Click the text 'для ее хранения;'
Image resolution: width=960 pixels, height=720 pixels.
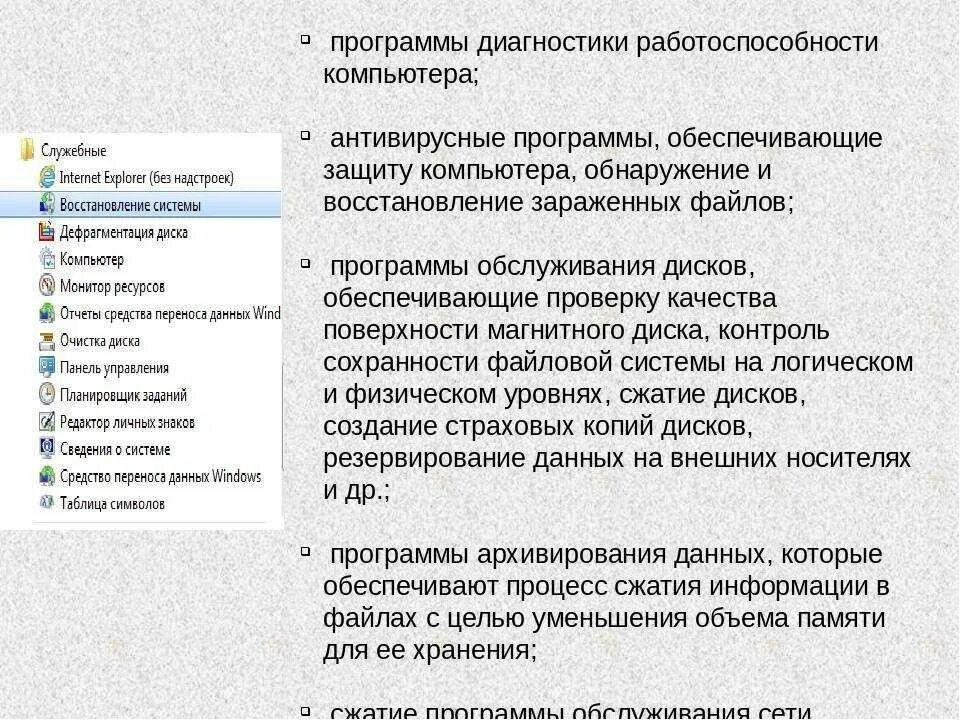[430, 650]
